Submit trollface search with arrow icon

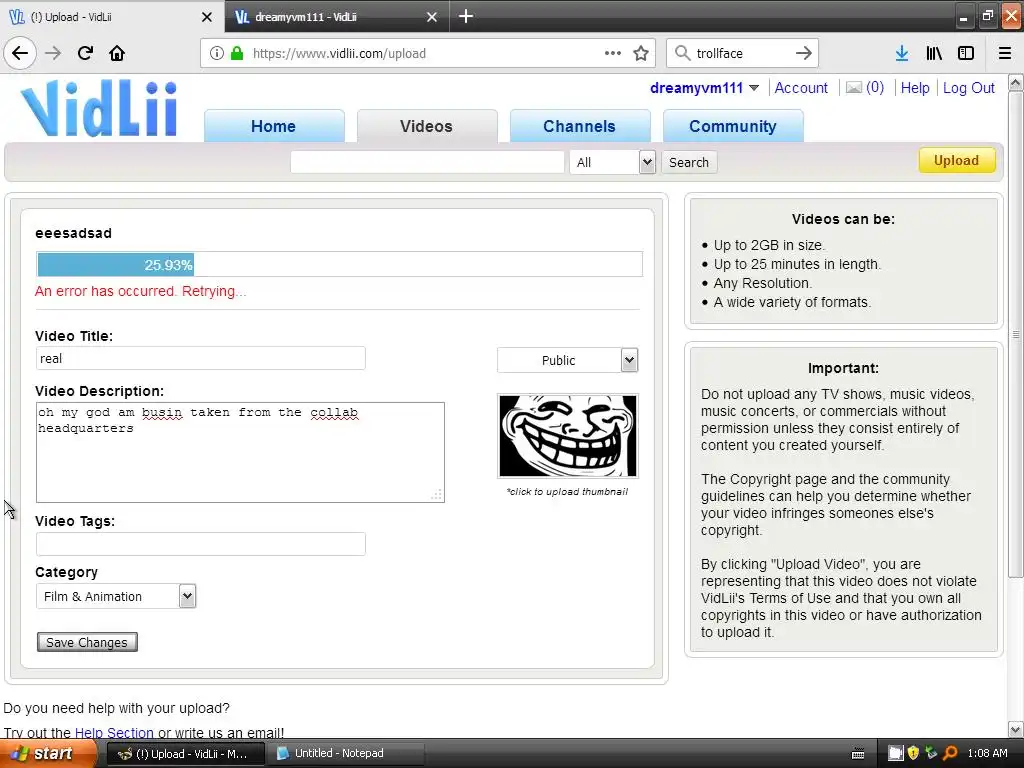(x=804, y=53)
